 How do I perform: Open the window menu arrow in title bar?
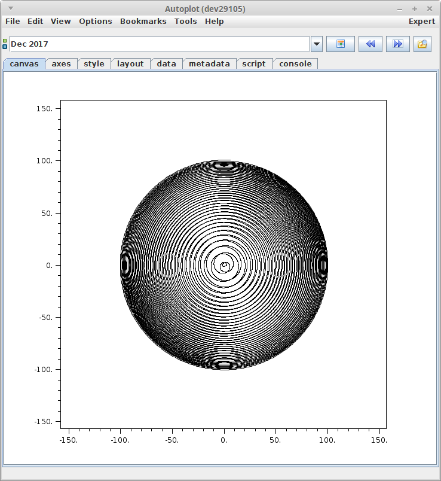click(11, 8)
